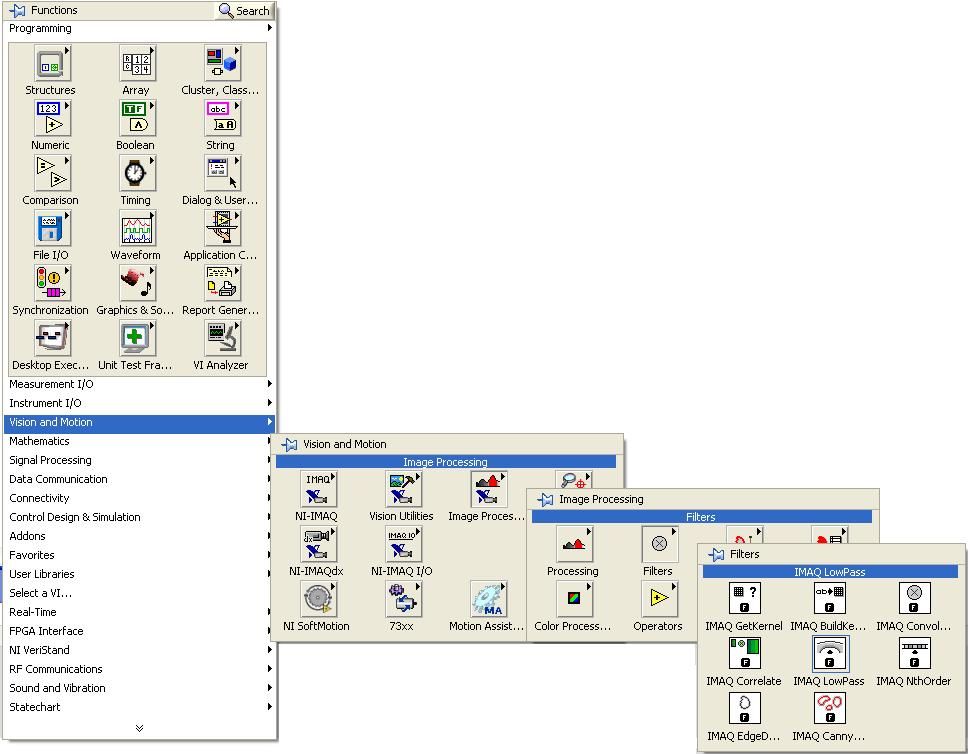Image resolution: width=970 pixels, height=754 pixels.
Task: Open the Addons category
Action: coord(139,536)
